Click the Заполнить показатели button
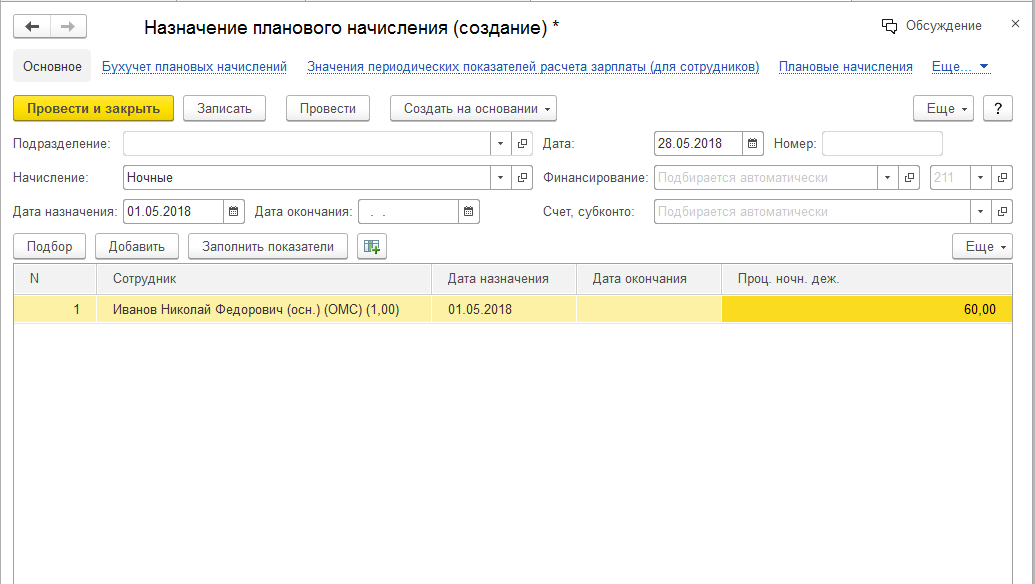 267,247
